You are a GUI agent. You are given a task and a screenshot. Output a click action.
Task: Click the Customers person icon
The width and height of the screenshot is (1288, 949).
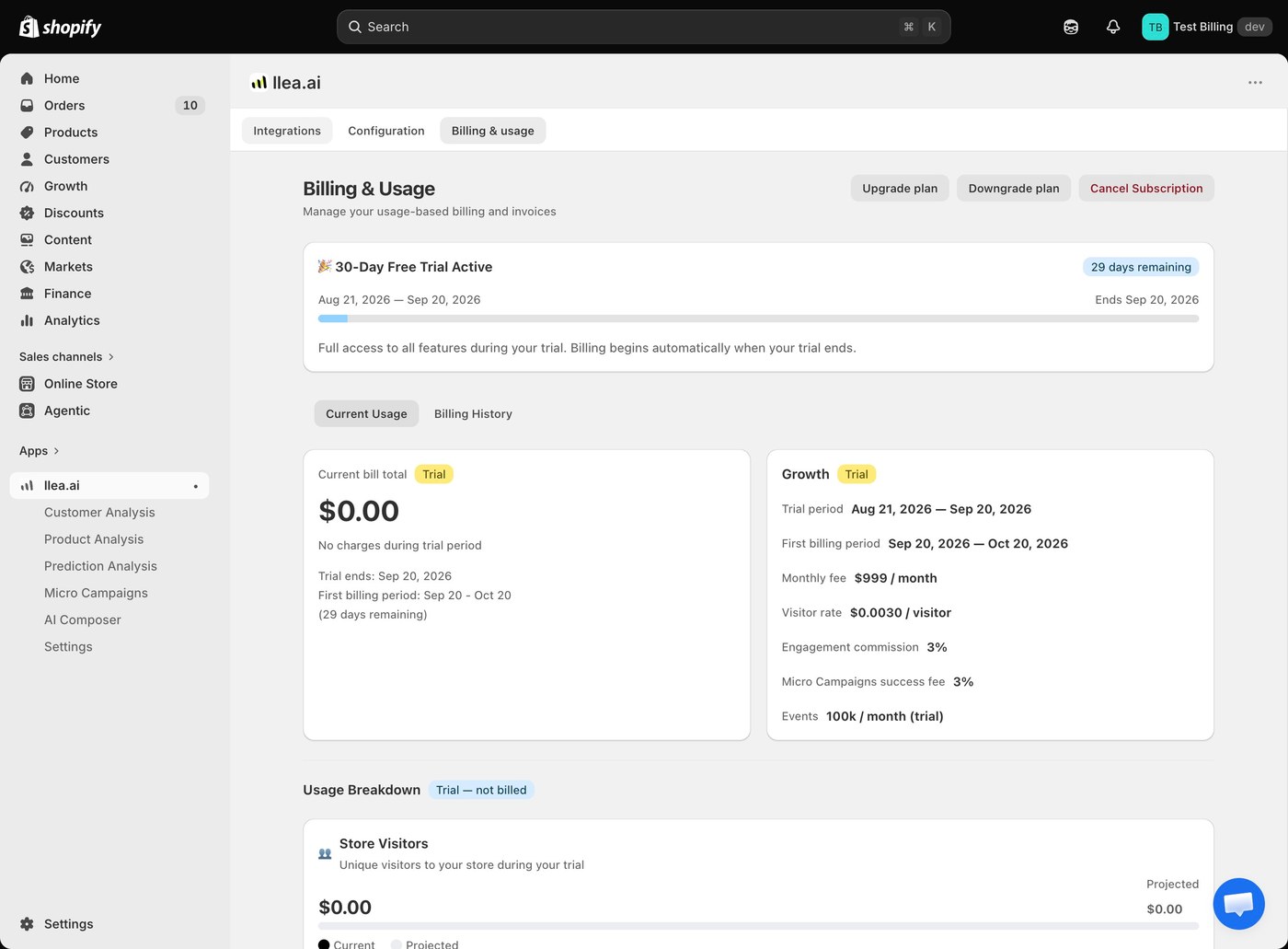27,159
